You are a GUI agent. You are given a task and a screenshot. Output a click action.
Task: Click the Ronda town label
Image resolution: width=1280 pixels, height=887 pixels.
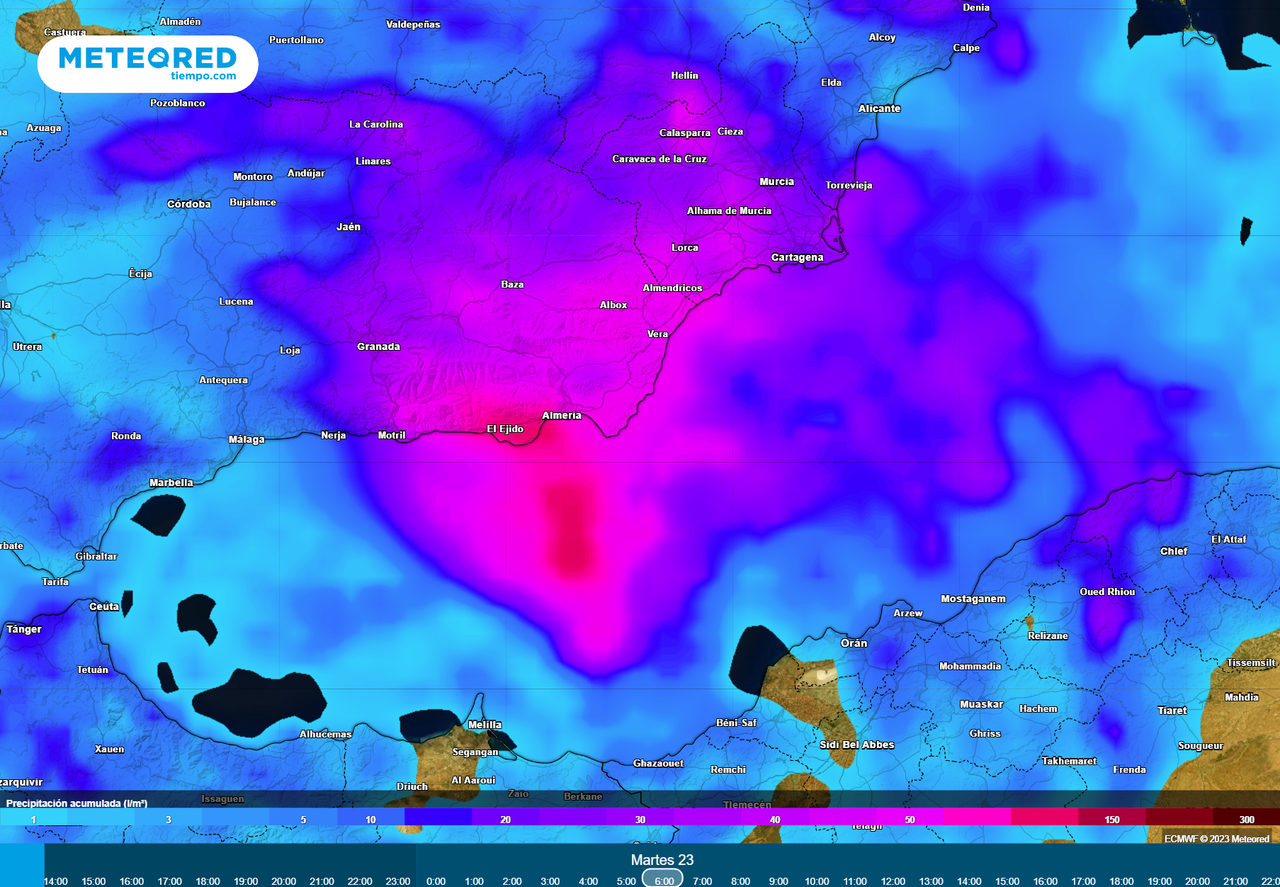tap(126, 436)
